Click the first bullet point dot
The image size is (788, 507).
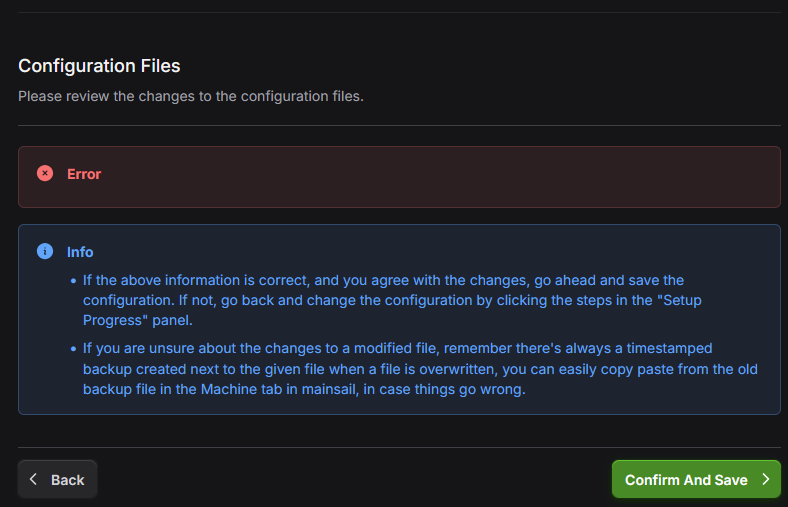coord(73,280)
